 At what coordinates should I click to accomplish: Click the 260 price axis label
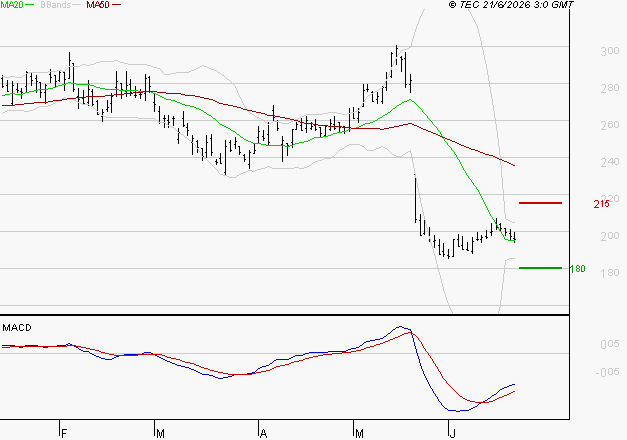pyautogui.click(x=609, y=125)
